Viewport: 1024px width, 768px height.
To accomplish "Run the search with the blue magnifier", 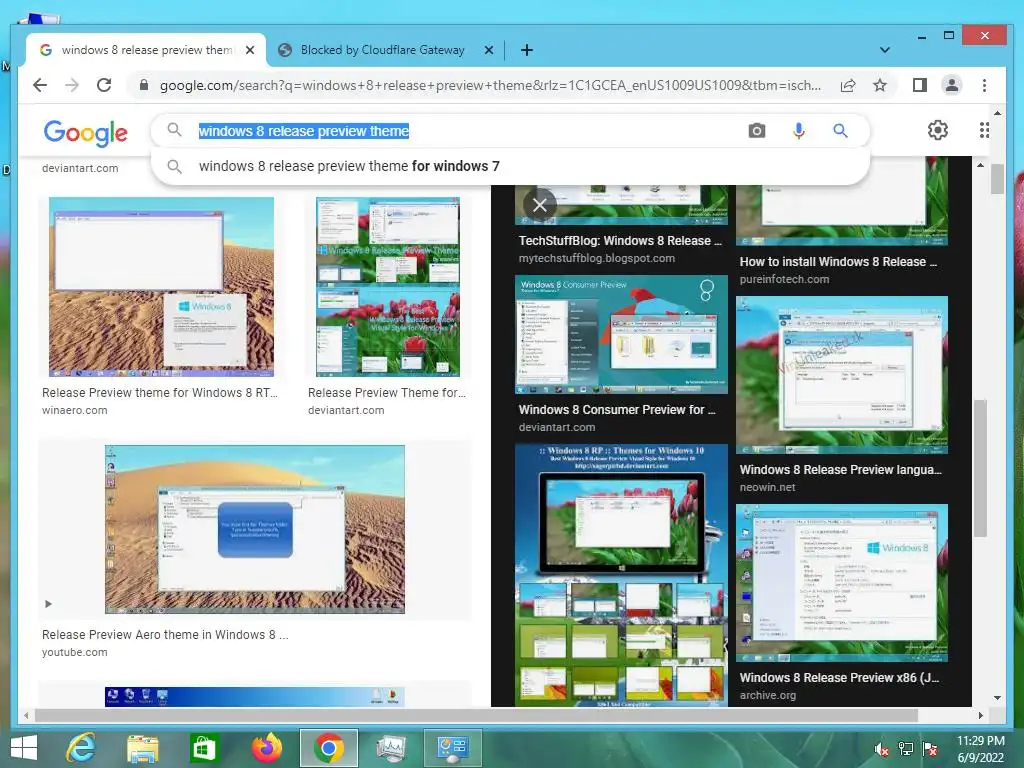I will click(x=840, y=131).
